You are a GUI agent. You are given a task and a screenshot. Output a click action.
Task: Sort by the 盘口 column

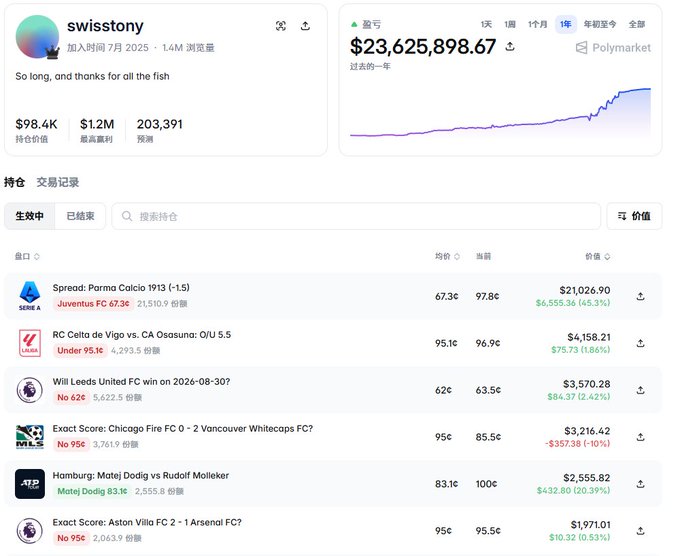[x=27, y=256]
